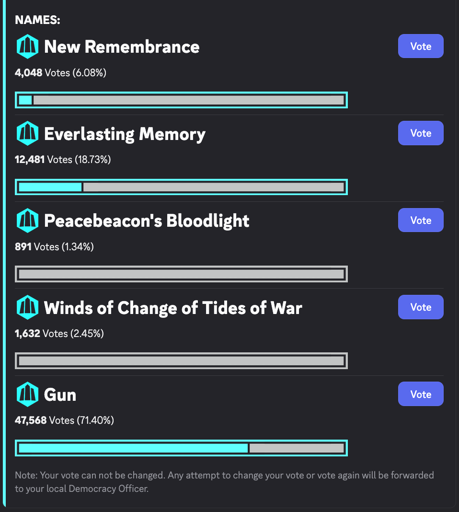The image size is (459, 512).
Task: Vote for Everlasting Memory
Action: click(421, 133)
